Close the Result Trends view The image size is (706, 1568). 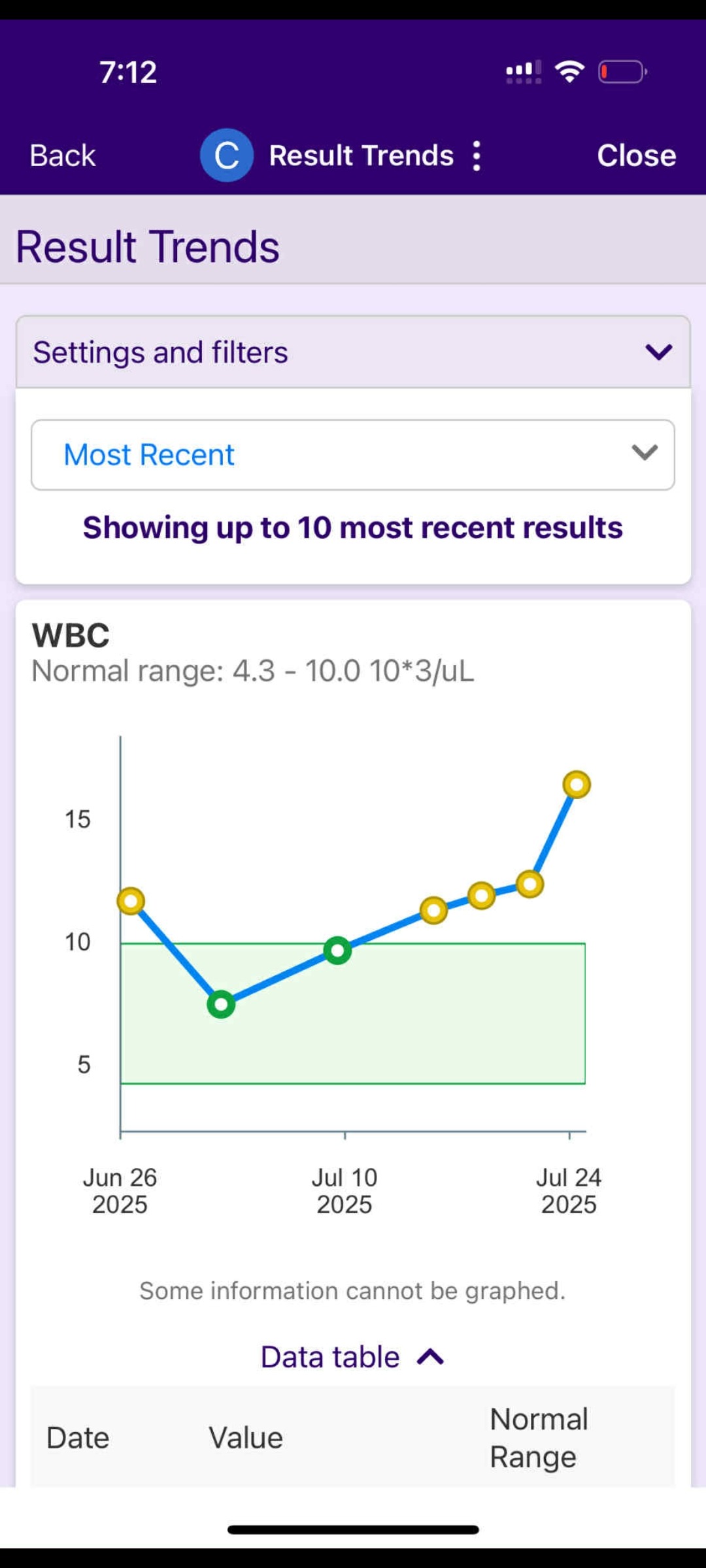coord(636,155)
